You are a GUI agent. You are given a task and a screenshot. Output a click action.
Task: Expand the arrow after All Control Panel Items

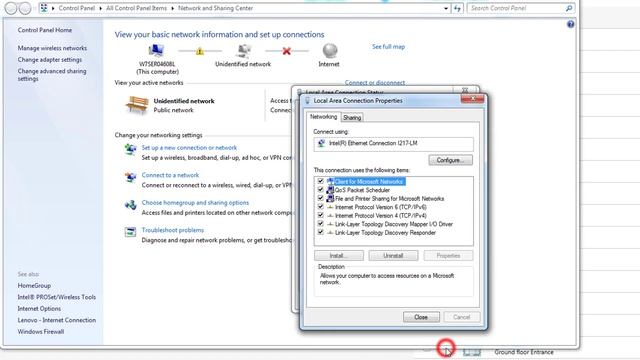point(173,8)
